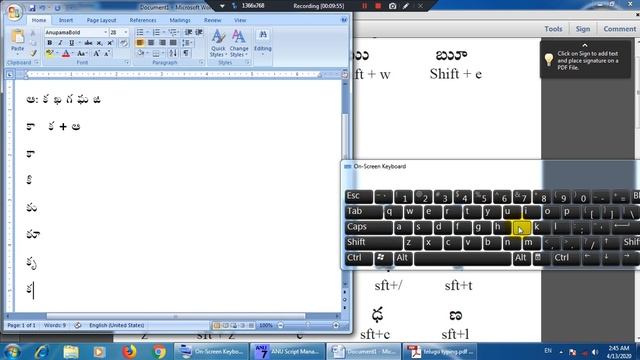The image size is (640, 360).
Task: Stop the screen recording
Action: click(x=378, y=6)
